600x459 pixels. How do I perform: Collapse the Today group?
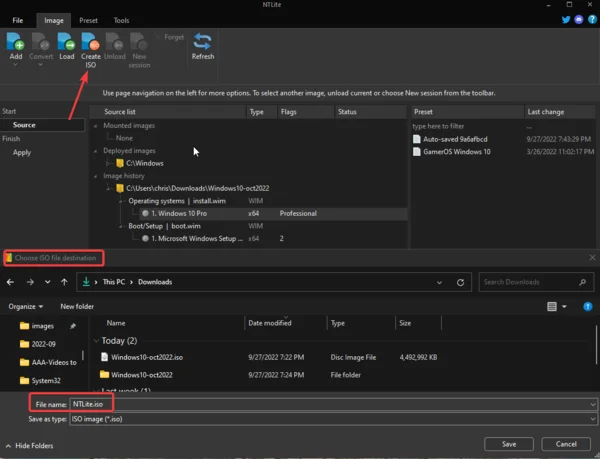96,341
